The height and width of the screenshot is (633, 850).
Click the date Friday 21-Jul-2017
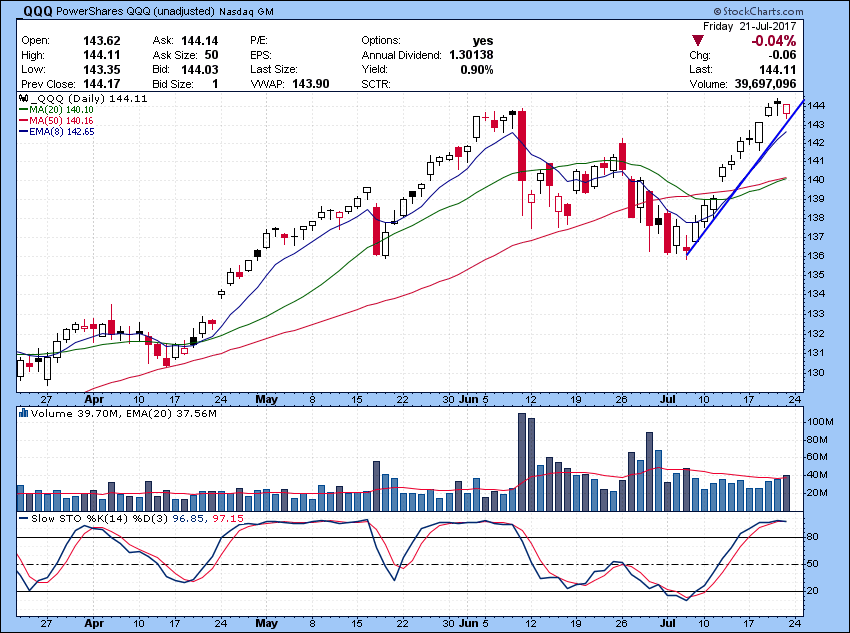(750, 27)
